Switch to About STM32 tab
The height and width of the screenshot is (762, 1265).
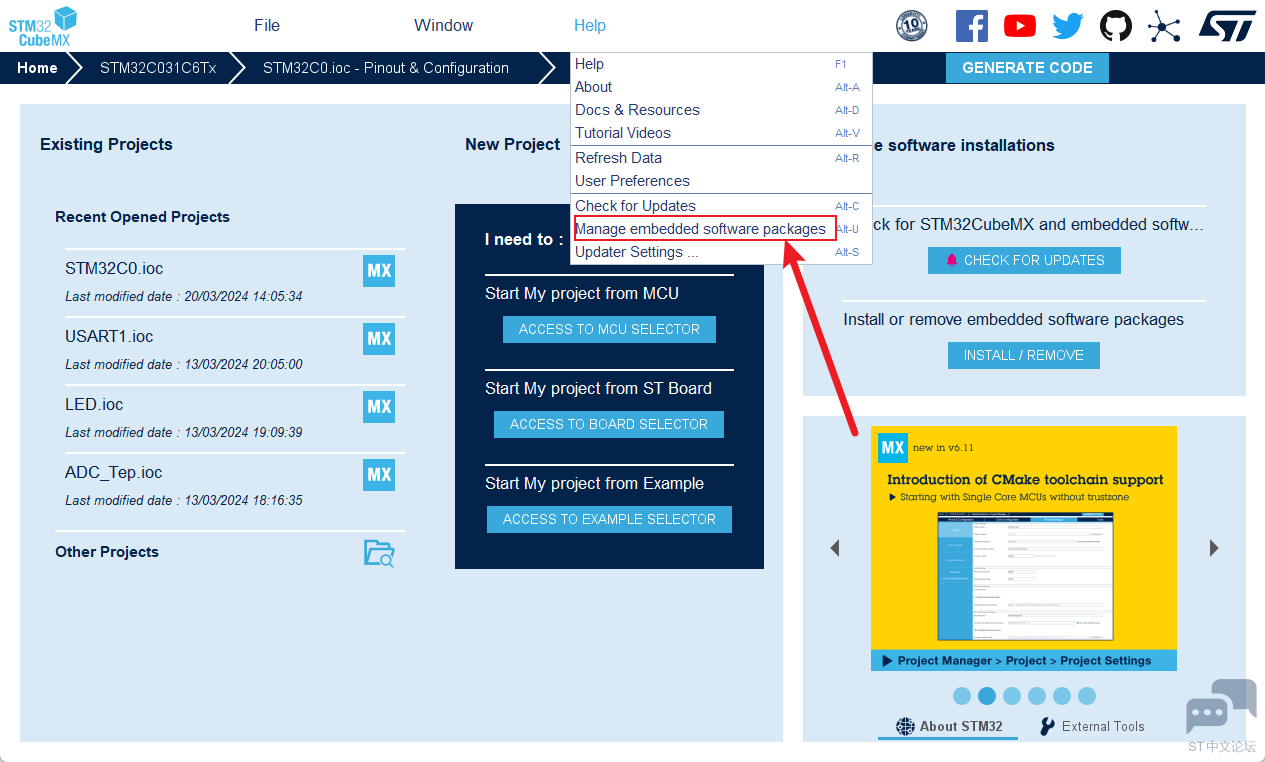[948, 726]
